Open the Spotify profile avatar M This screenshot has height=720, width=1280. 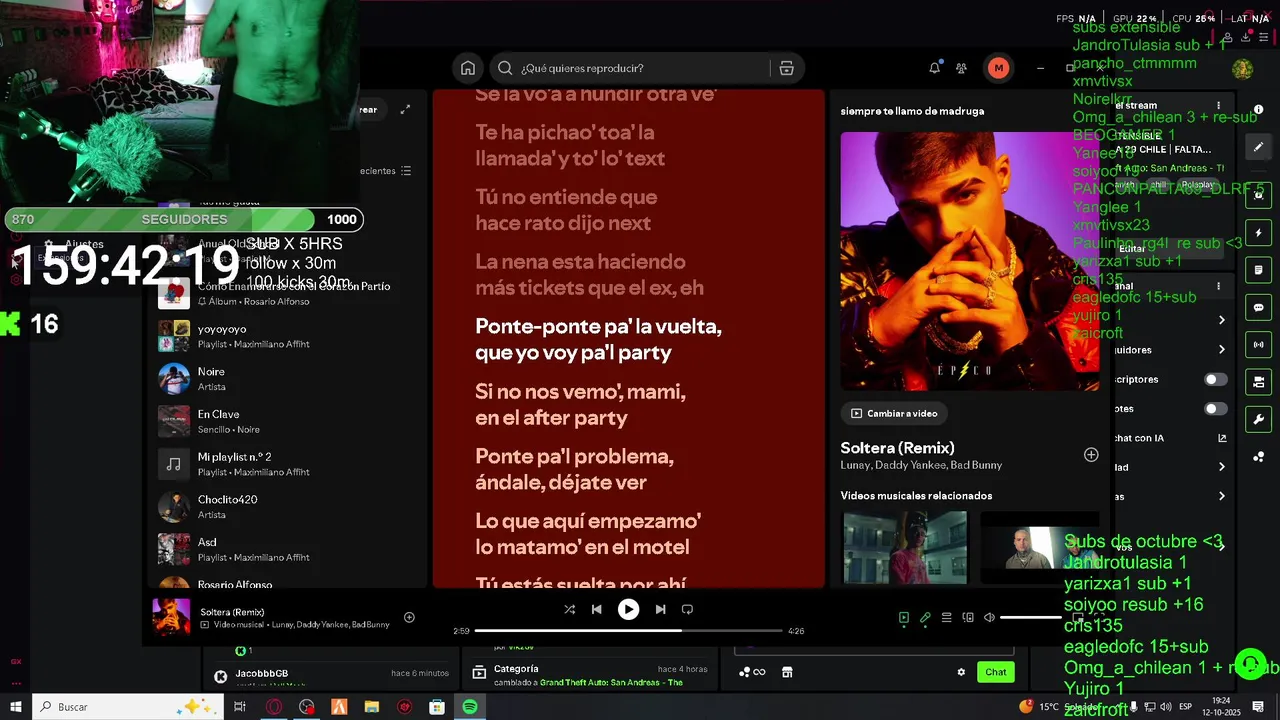click(998, 68)
